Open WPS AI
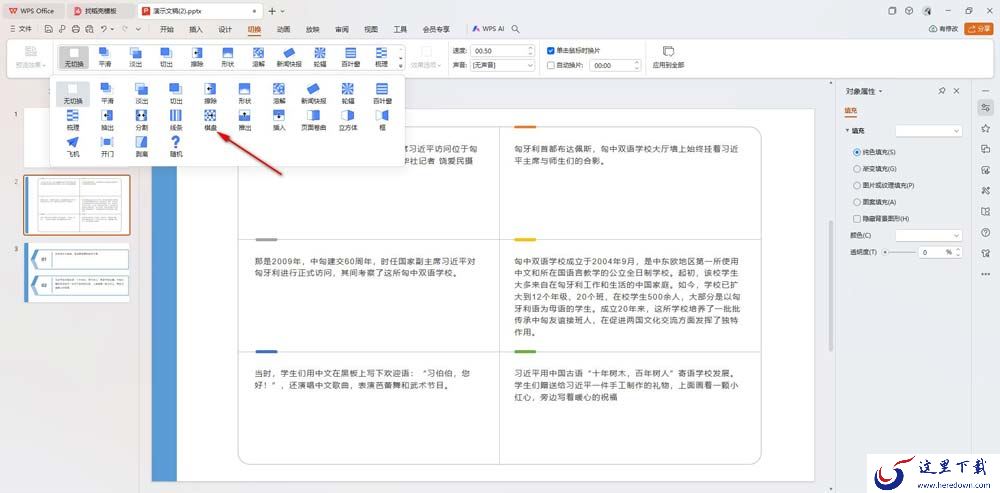The width and height of the screenshot is (1000, 493). [x=488, y=29]
